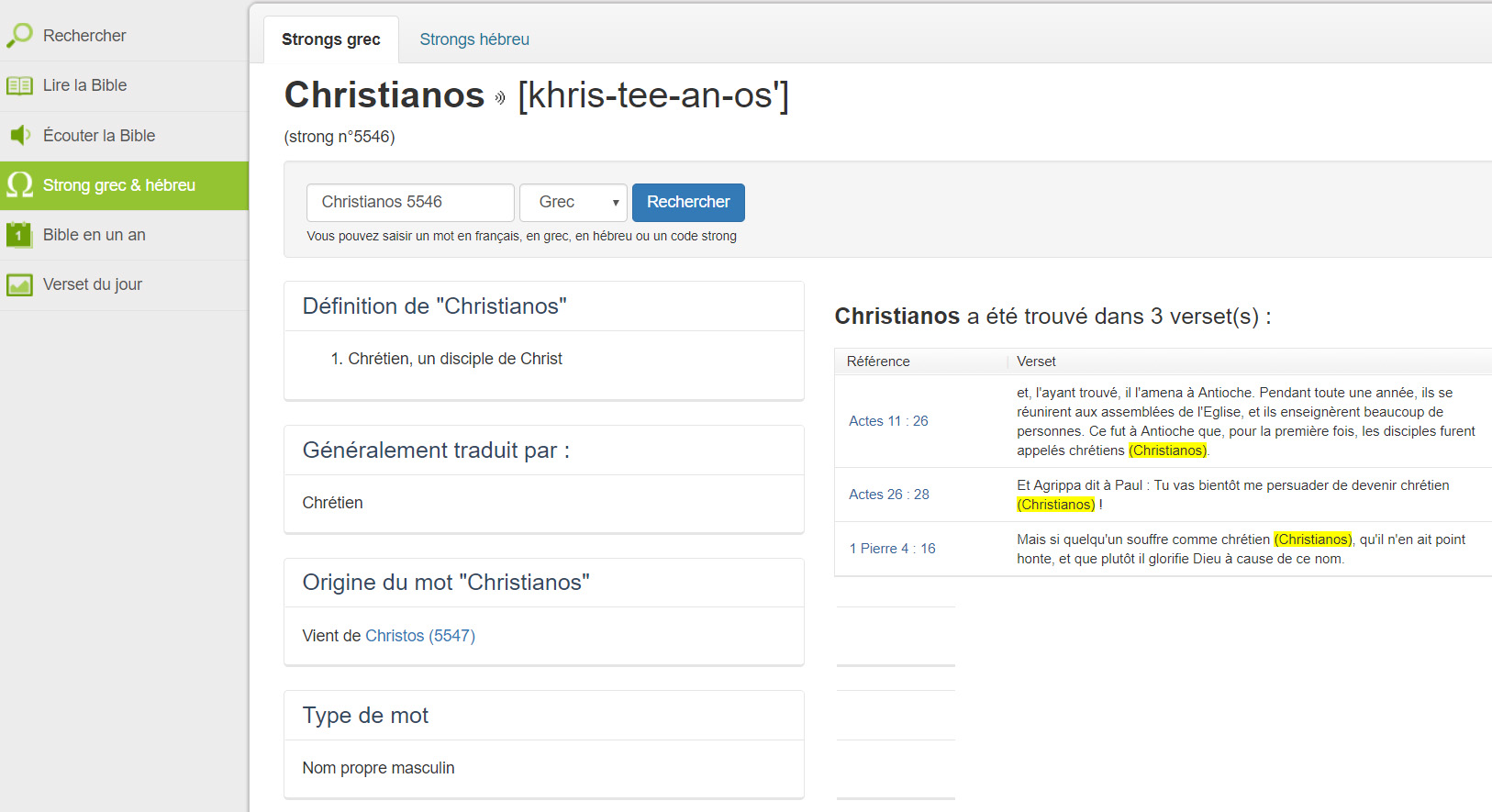1492x812 pixels.
Task: Follow the Christos (5547) origin link
Action: pos(419,636)
